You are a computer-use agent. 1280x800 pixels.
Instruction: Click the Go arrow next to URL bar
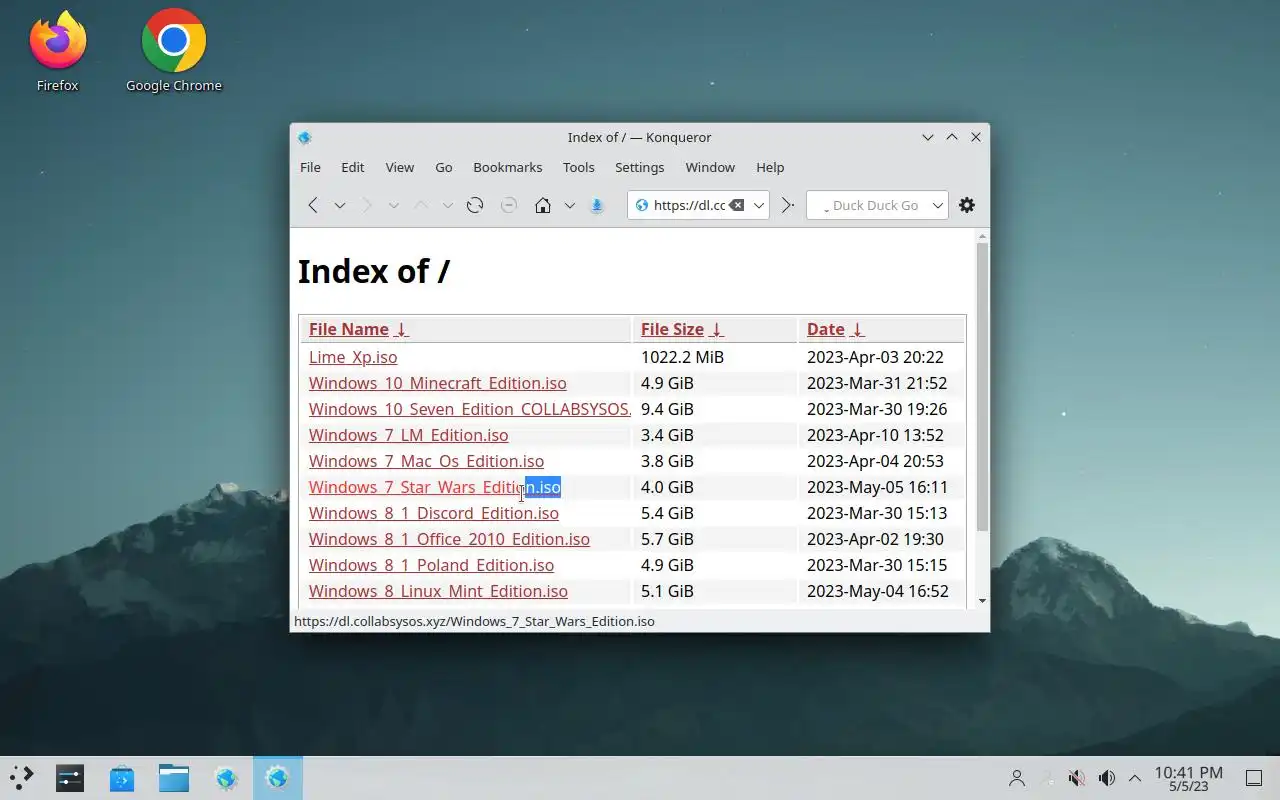click(788, 205)
